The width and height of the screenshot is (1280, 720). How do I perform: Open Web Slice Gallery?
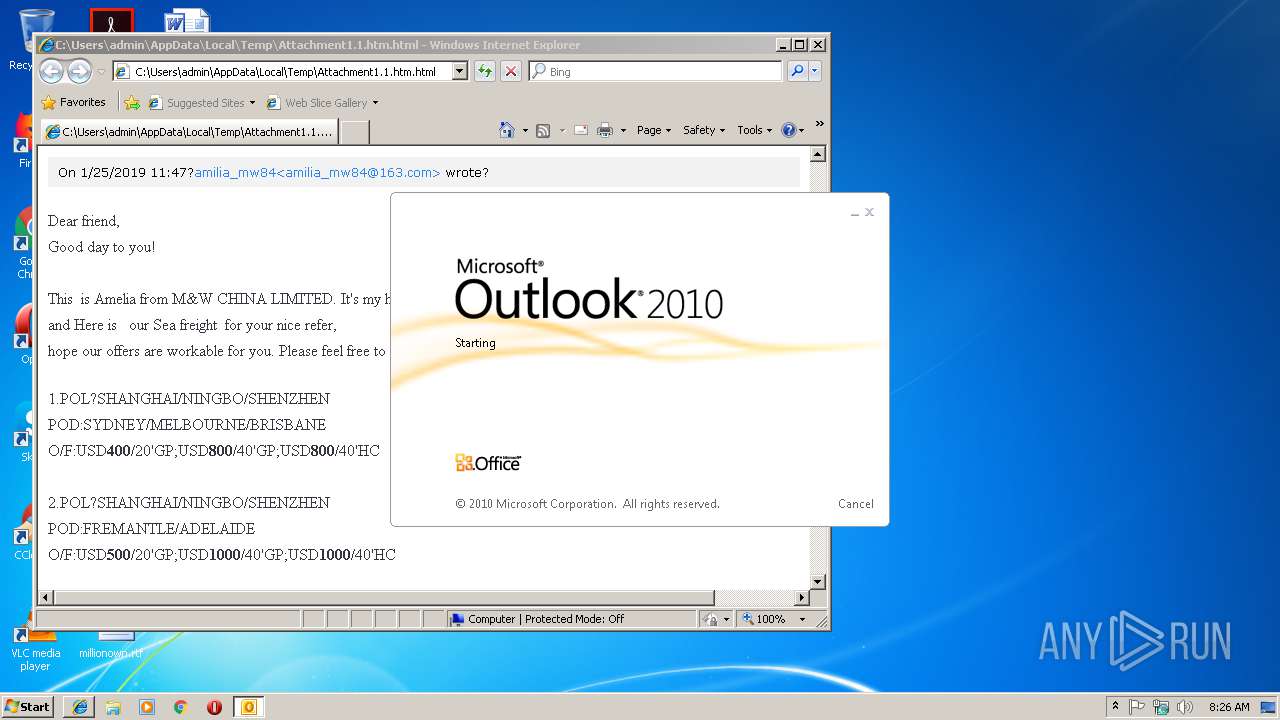coord(316,102)
